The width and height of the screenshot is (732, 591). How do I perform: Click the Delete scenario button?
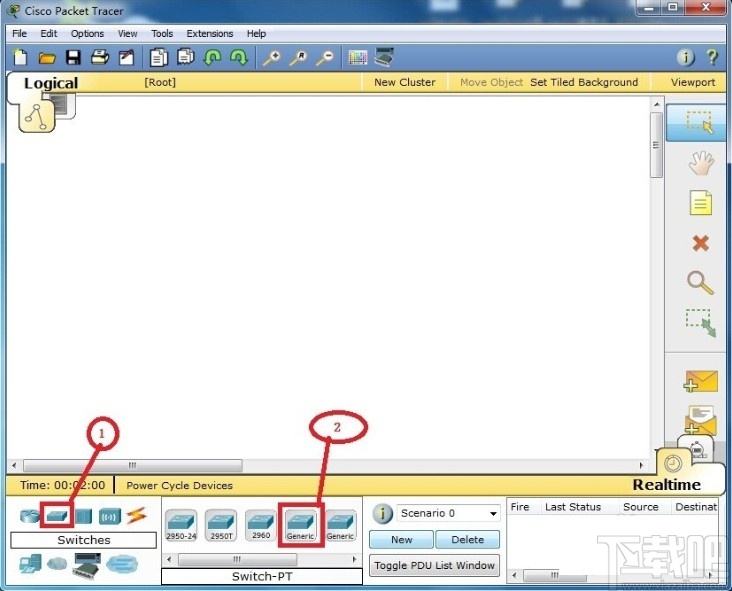[x=467, y=540]
